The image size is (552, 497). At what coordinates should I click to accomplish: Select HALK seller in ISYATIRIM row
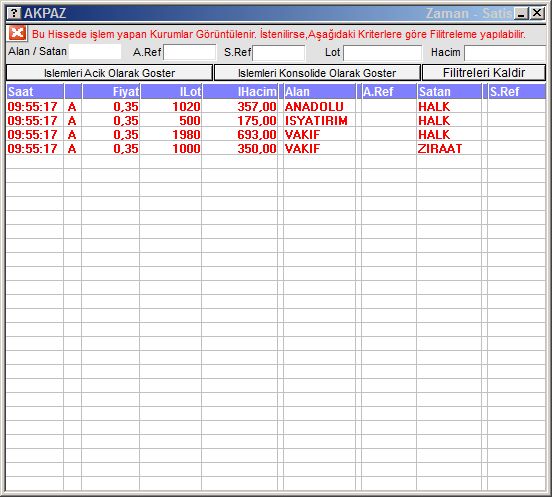449,120
